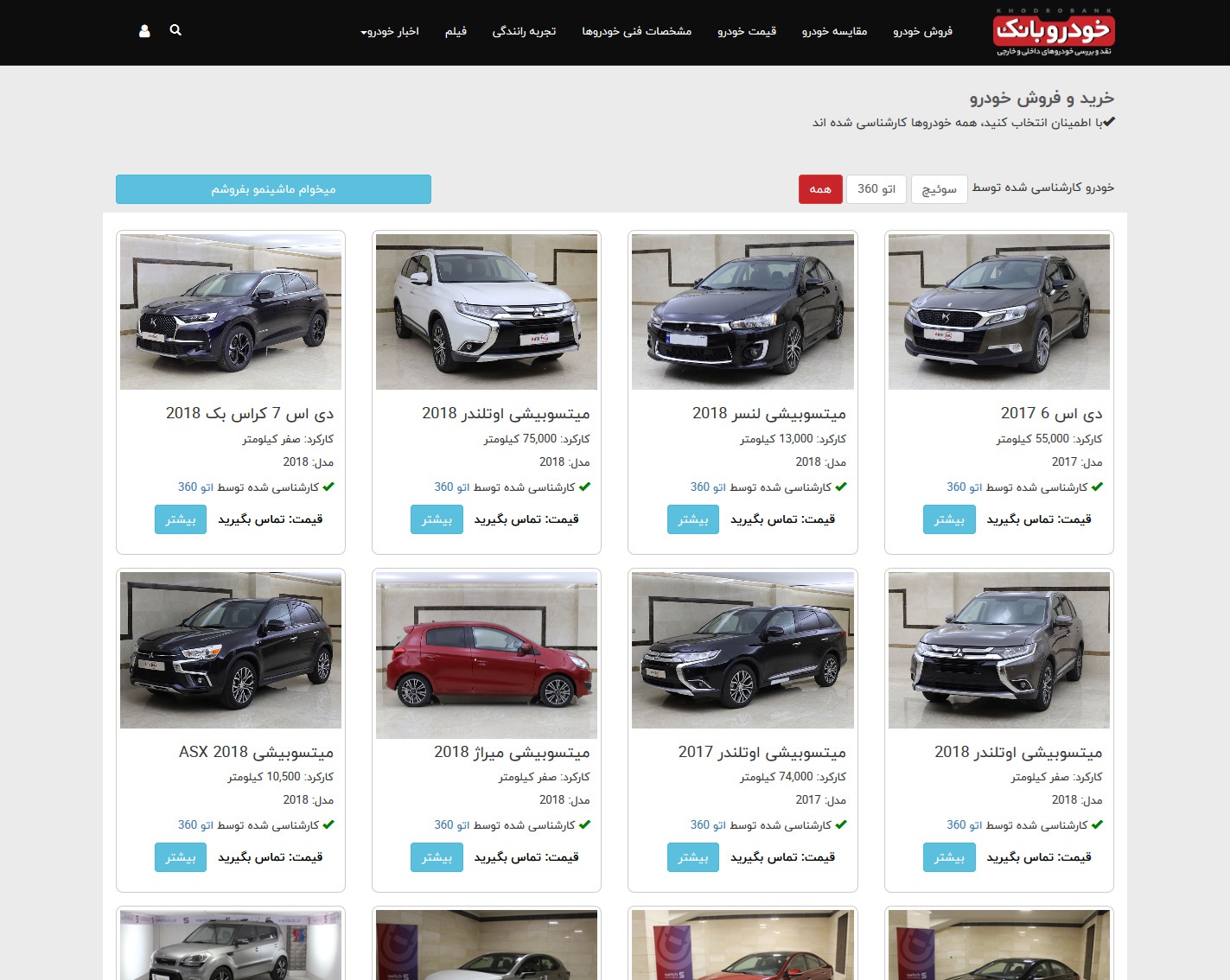This screenshot has height=980, width=1230.
Task: Click اتو 360 link on اوتلندر 2017 card
Action: click(x=708, y=825)
